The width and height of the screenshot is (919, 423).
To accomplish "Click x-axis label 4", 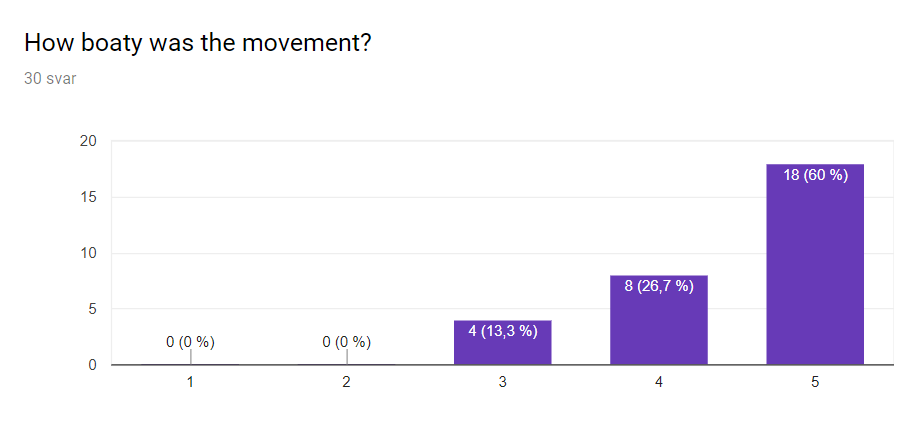I will (x=659, y=383).
